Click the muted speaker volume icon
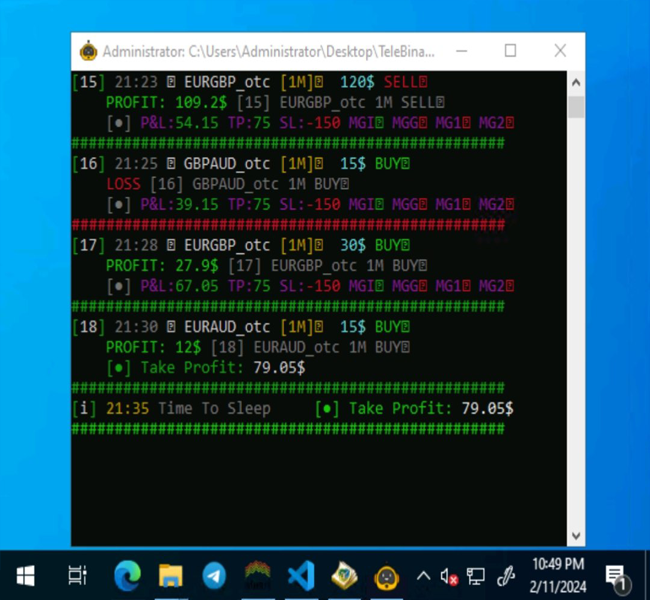This screenshot has width=650, height=600. point(449,576)
